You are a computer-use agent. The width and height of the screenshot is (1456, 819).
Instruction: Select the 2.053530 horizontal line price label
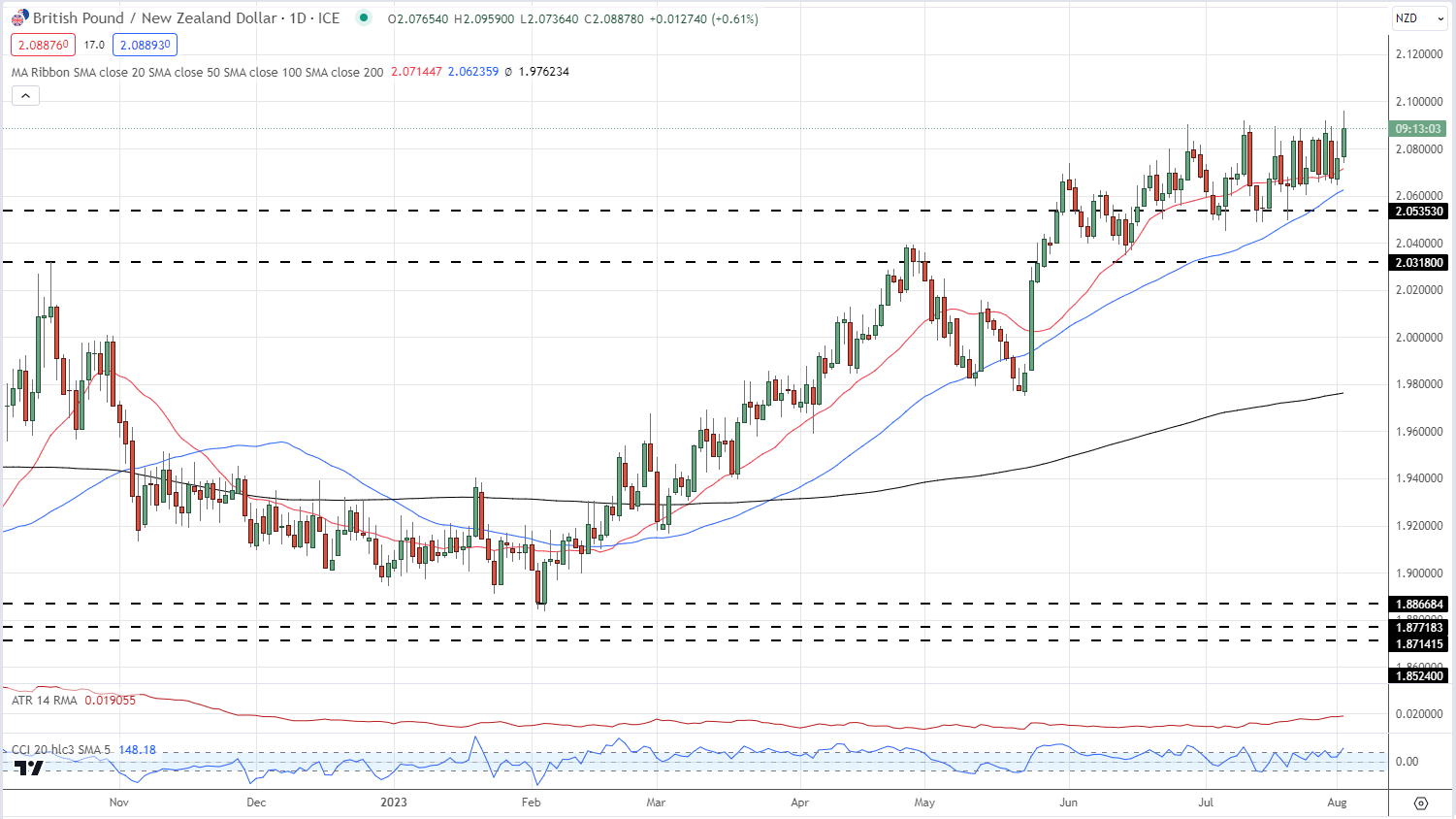pos(1418,212)
